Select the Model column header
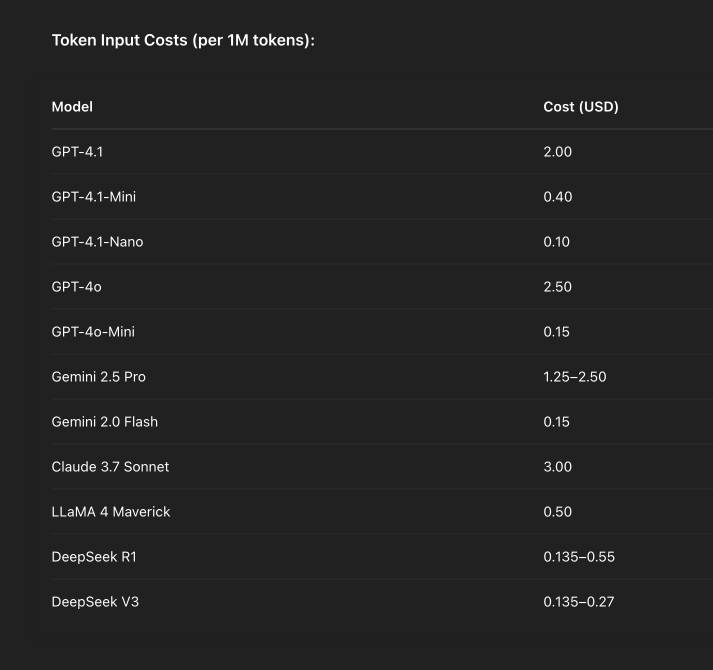 pos(72,107)
